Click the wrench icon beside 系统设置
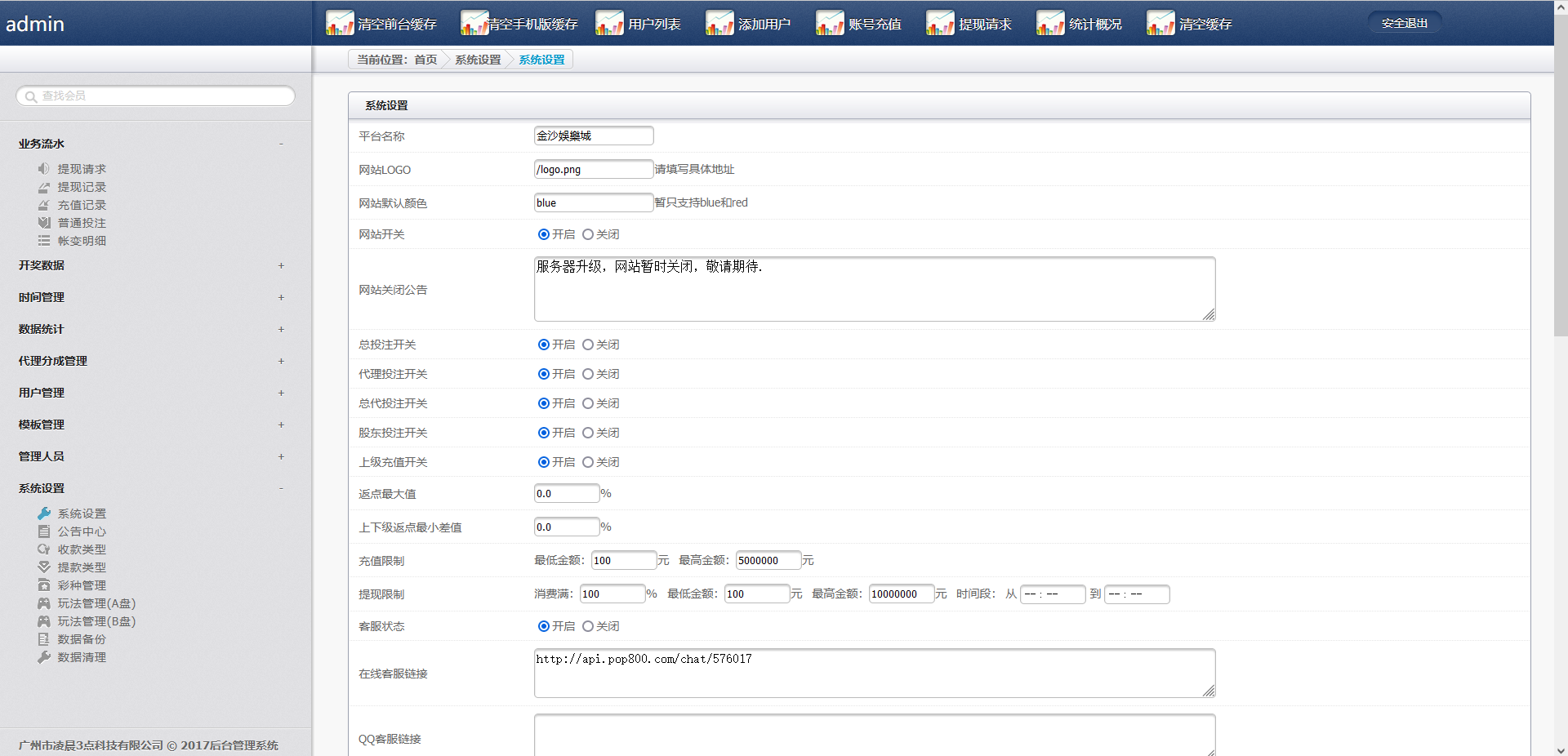Screen dimensions: 1568x756 [44, 514]
